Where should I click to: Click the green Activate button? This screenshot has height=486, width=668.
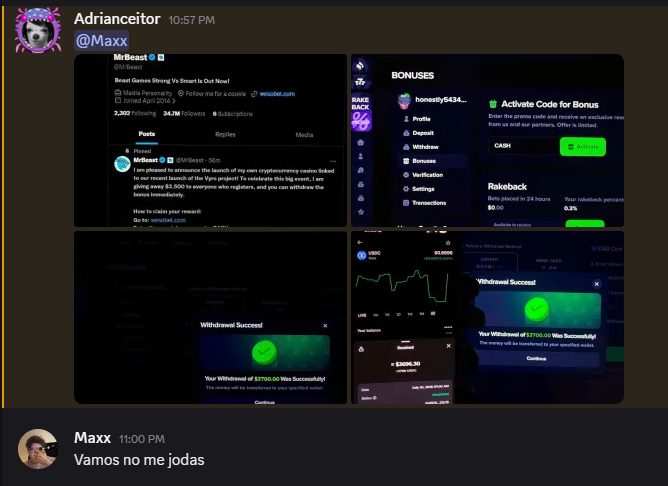coord(583,147)
